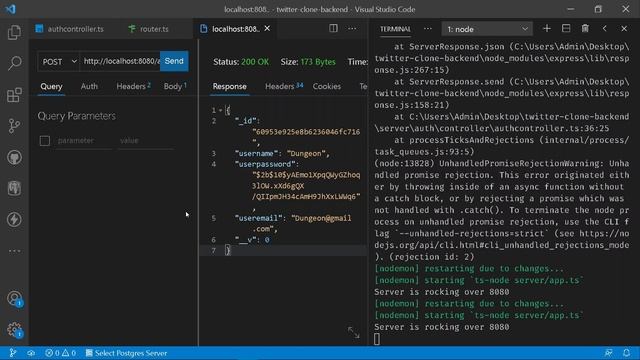Click the first 'Server is rocking over 8080' line
Screen dimensions: 640x360
pyautogui.click(x=442, y=292)
